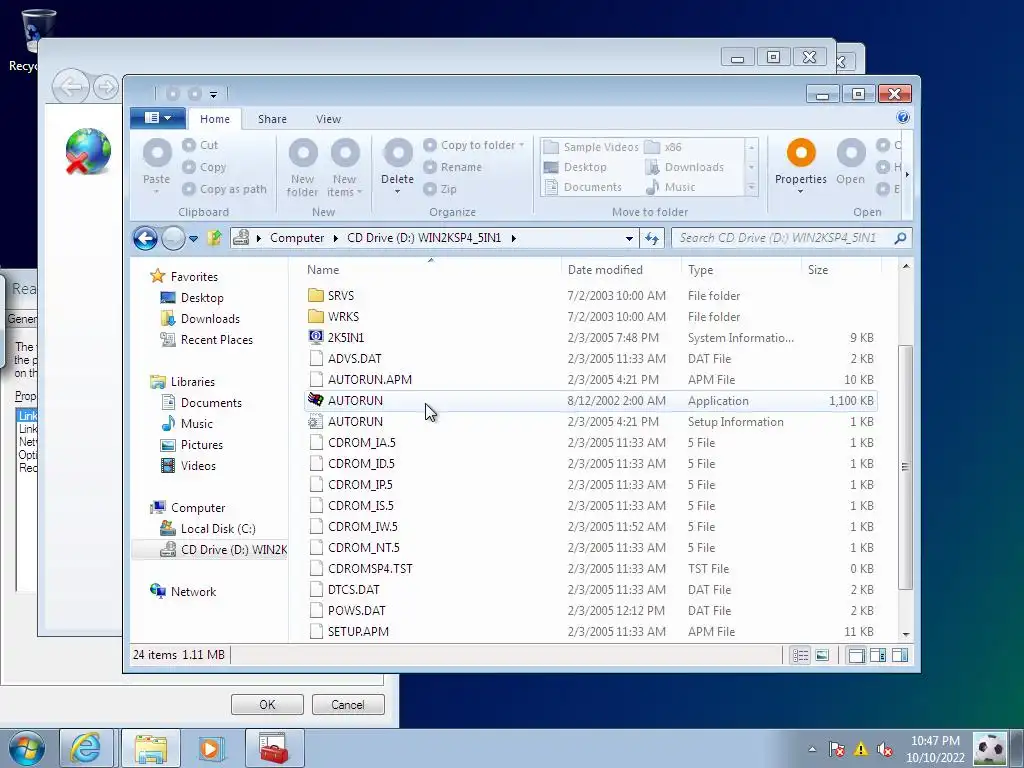Switch to large thumbnails view in status bar
1024x768 pixels.
(x=822, y=655)
